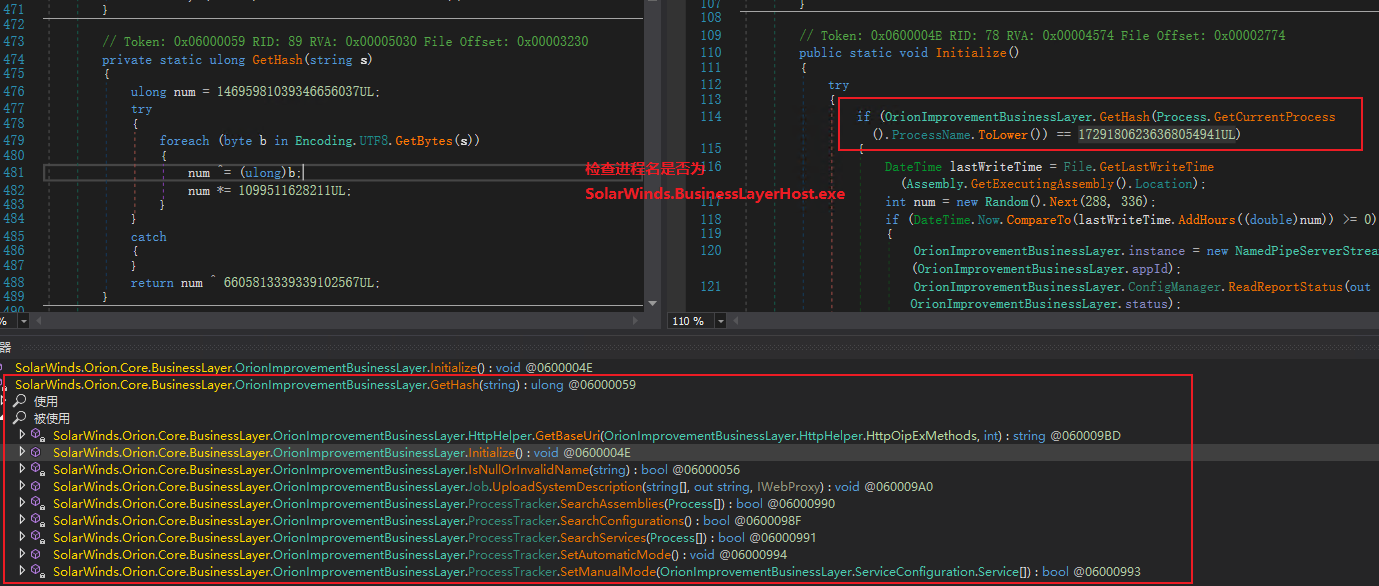Click the method icon for Job.UploadSystemDescription
Viewport: 1379px width, 586px height.
(x=38, y=487)
